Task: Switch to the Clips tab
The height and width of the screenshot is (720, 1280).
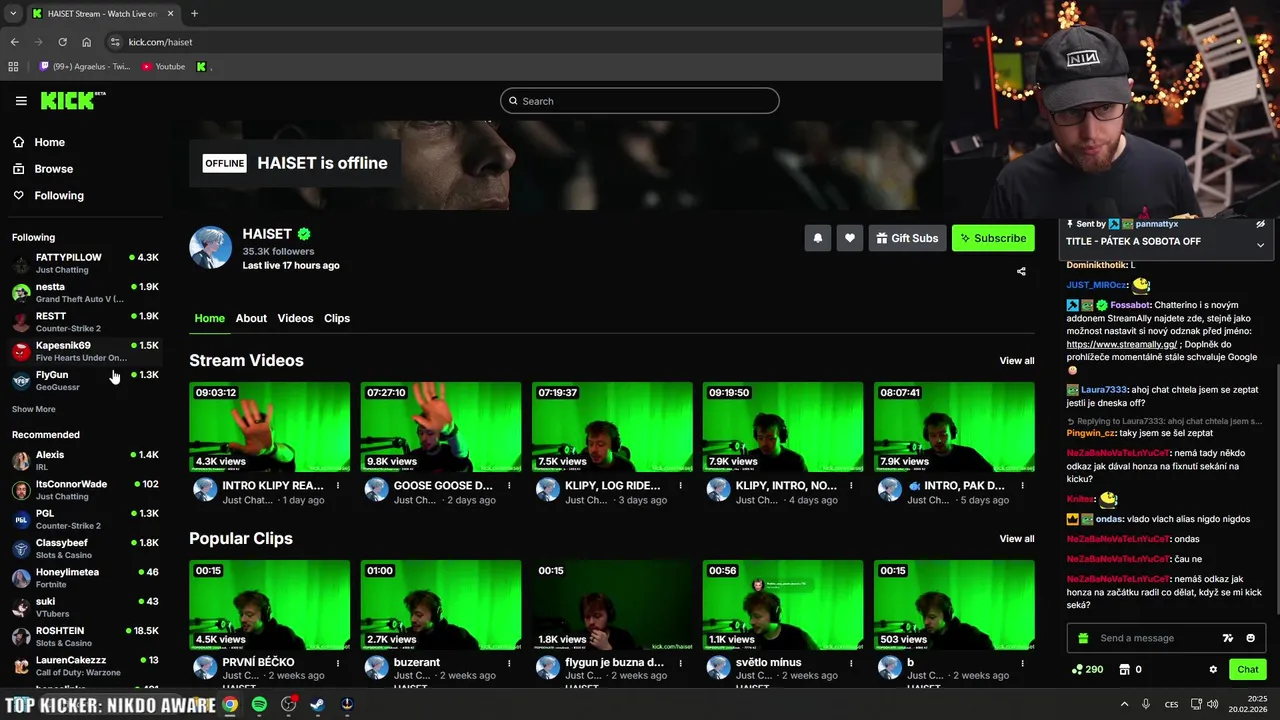Action: tap(337, 318)
